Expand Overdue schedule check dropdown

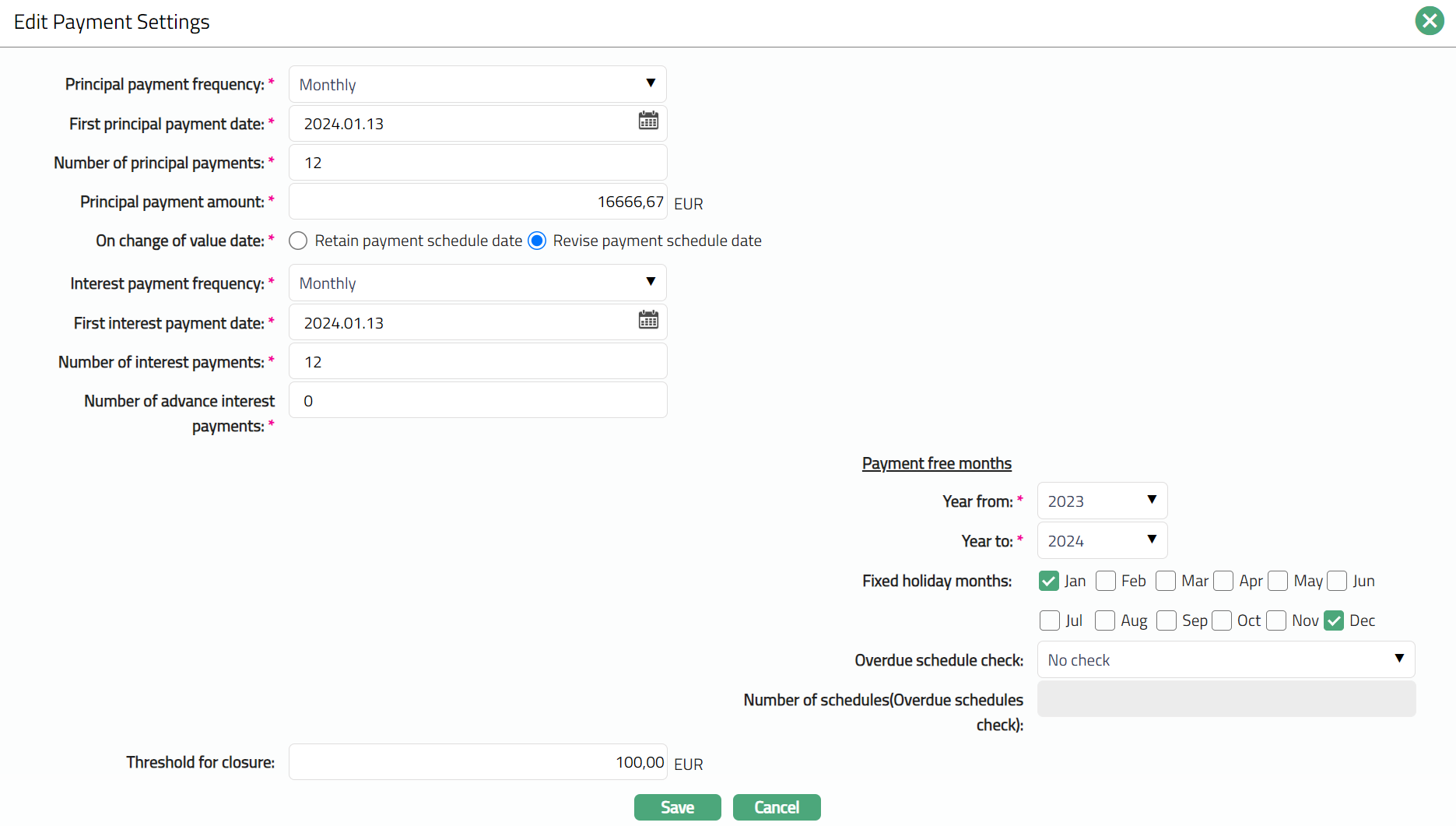pyautogui.click(x=1225, y=660)
